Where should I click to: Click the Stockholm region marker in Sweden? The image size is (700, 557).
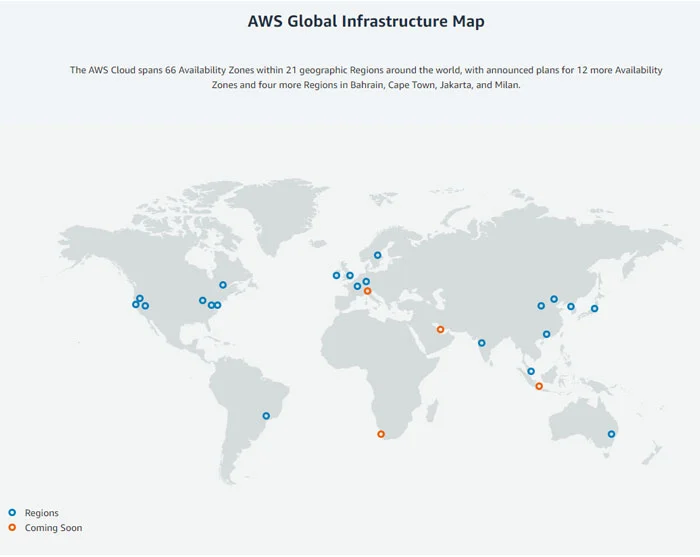[378, 255]
